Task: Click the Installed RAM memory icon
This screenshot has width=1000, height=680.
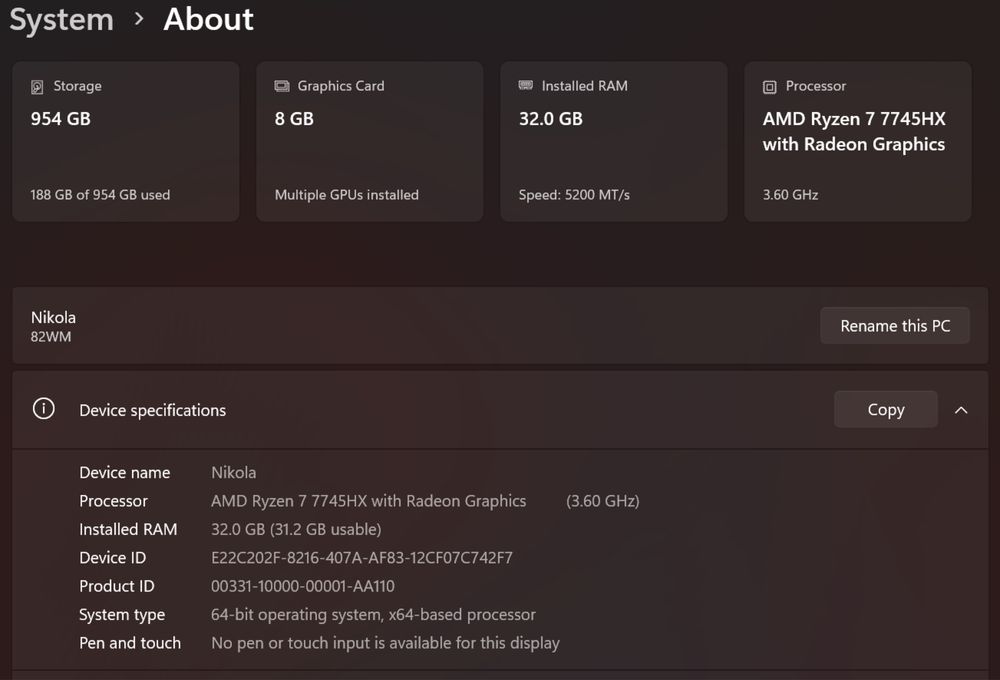Action: pyautogui.click(x=526, y=85)
